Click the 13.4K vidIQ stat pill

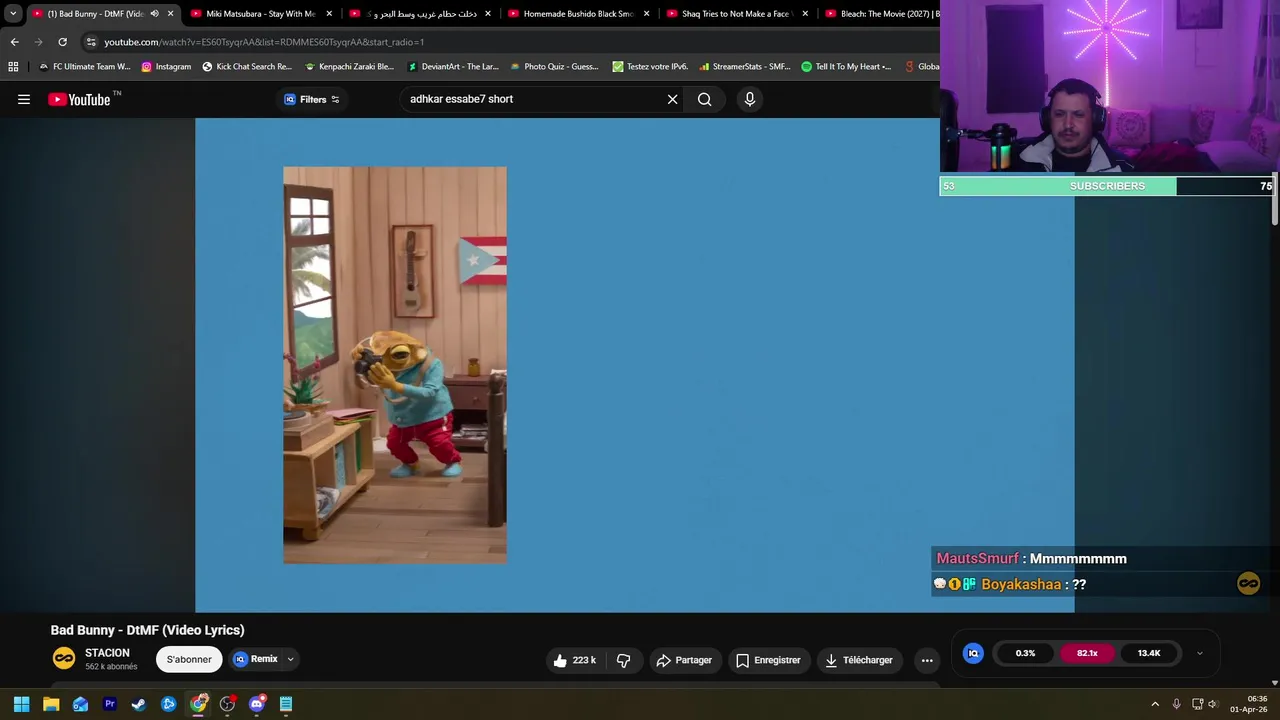coord(1149,653)
